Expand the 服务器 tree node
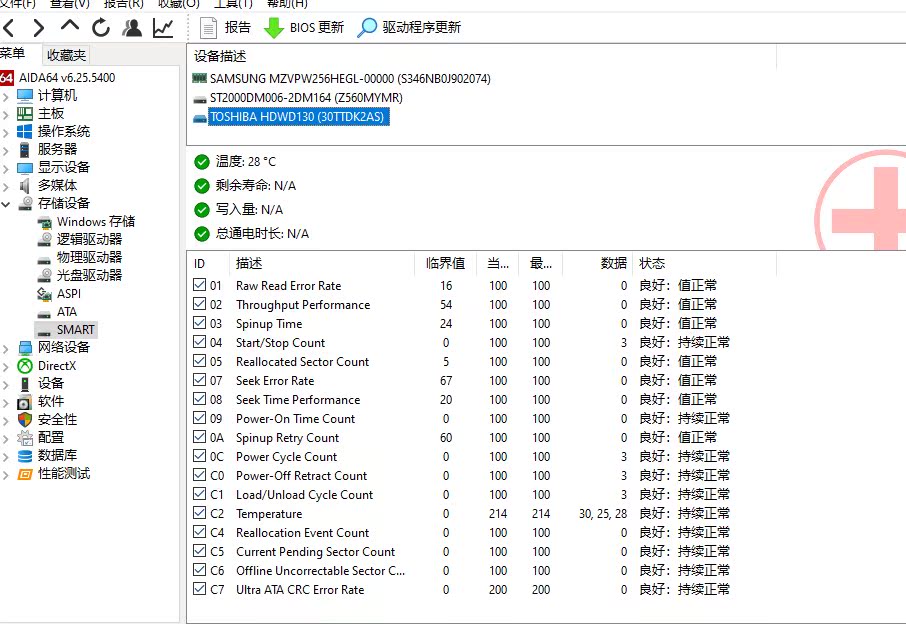 (6, 150)
